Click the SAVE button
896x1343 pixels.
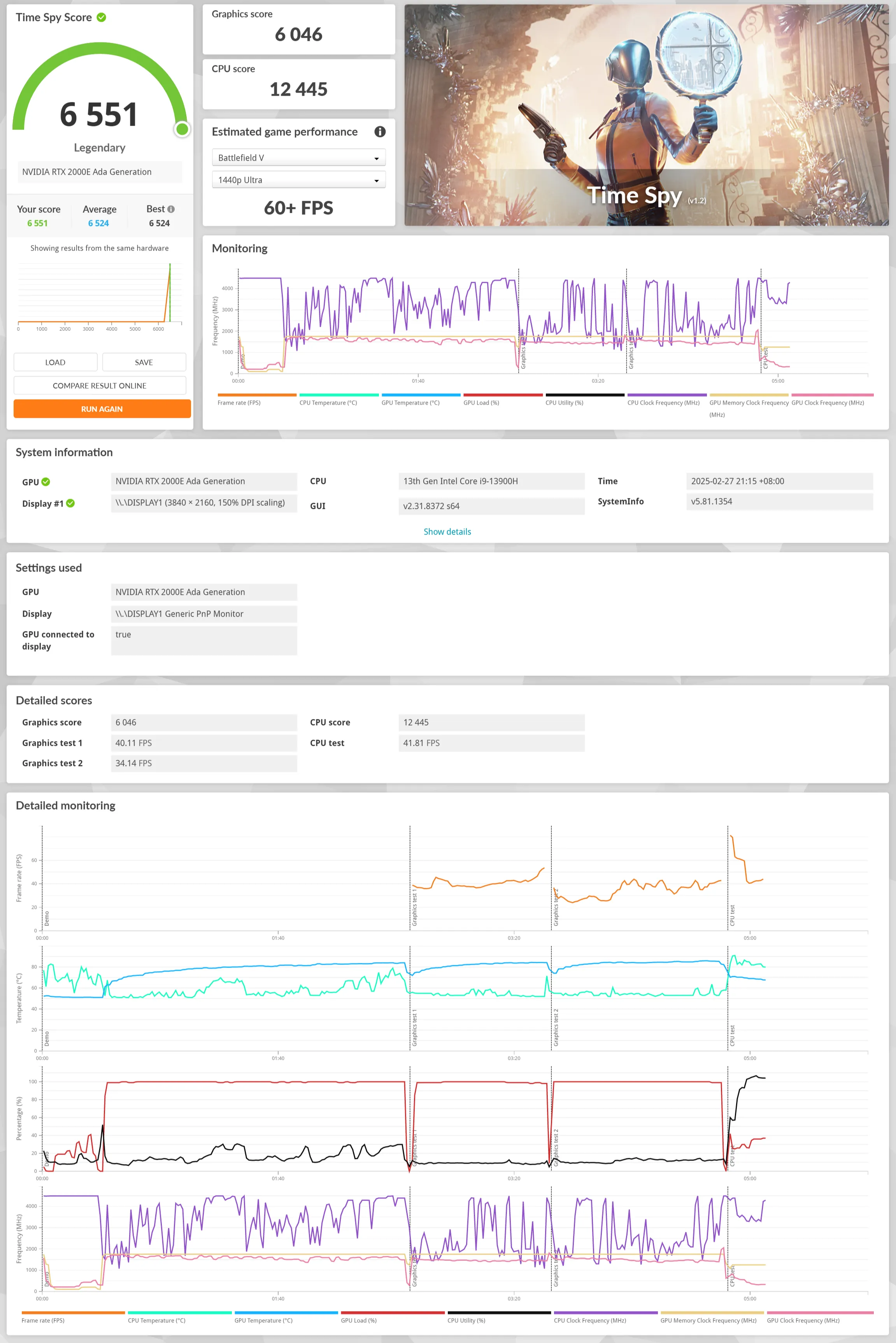coord(144,362)
